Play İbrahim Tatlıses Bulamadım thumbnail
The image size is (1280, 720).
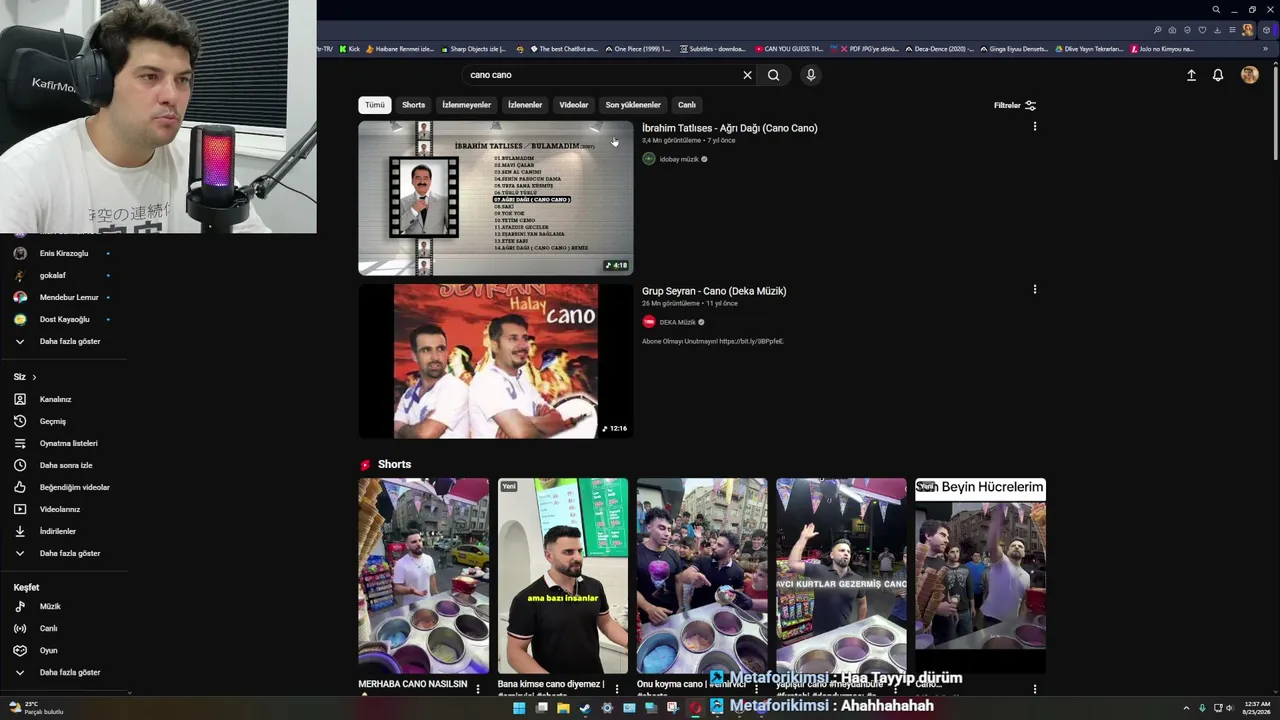pyautogui.click(x=496, y=198)
